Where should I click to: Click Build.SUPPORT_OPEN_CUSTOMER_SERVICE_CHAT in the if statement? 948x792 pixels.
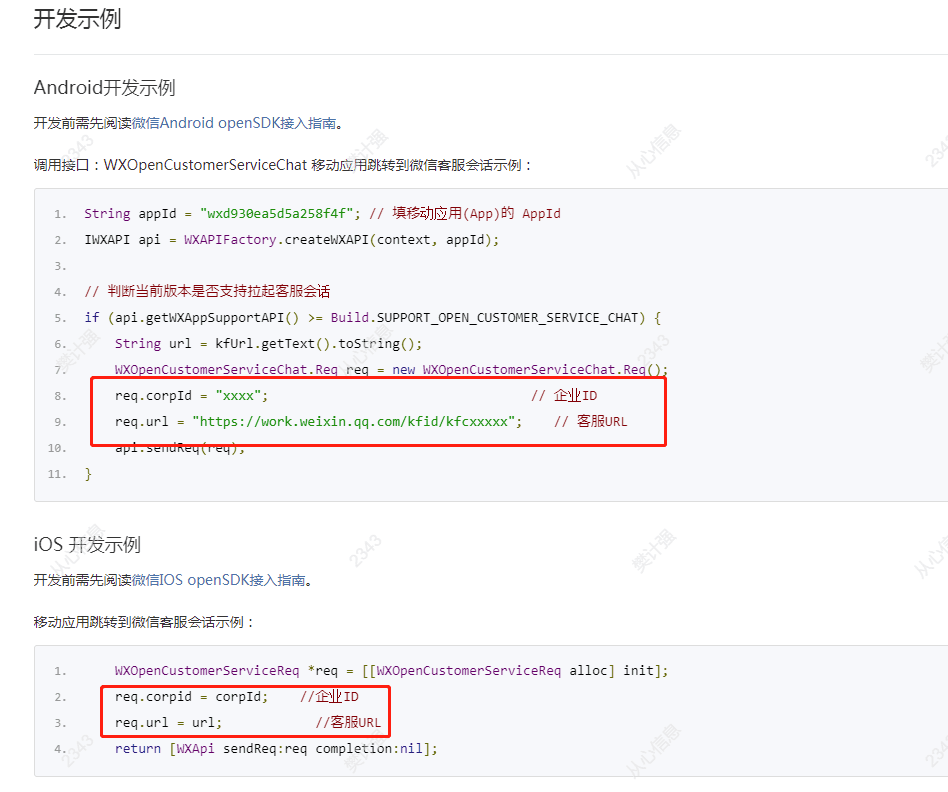[x=488, y=318]
